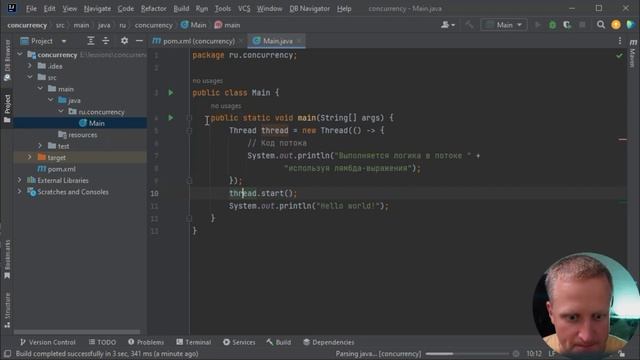Collapse the java folder
This screenshot has height=360, width=640.
[x=50, y=100]
